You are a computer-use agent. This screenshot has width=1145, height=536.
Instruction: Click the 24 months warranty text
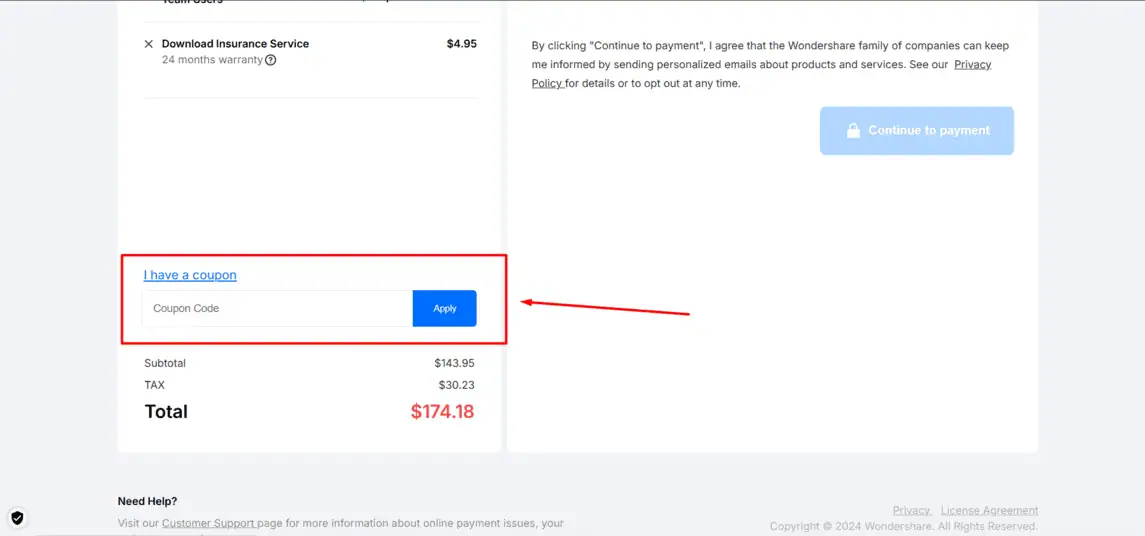pyautogui.click(x=212, y=60)
